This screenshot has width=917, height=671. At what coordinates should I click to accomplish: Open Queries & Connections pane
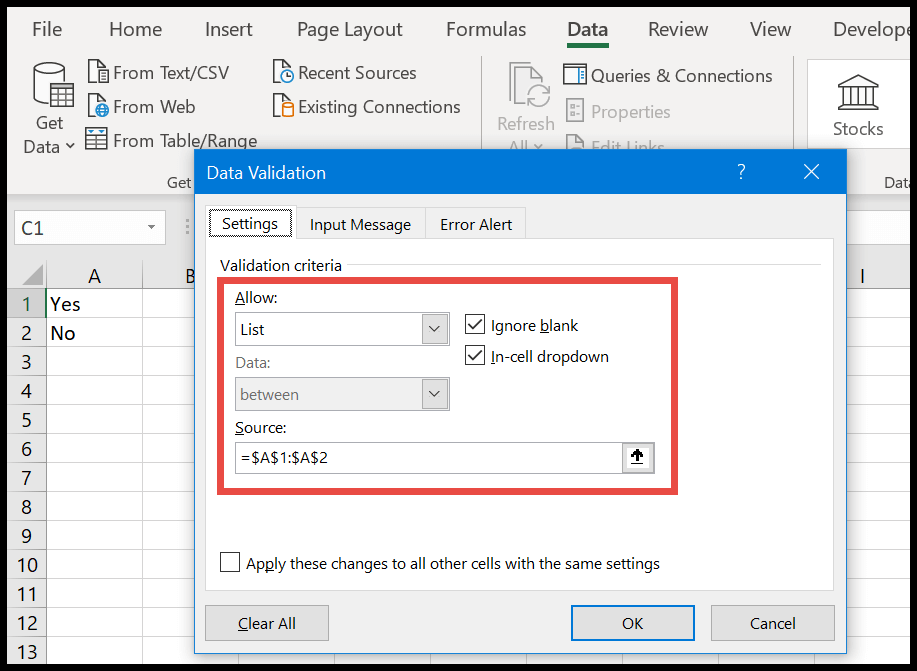(667, 75)
